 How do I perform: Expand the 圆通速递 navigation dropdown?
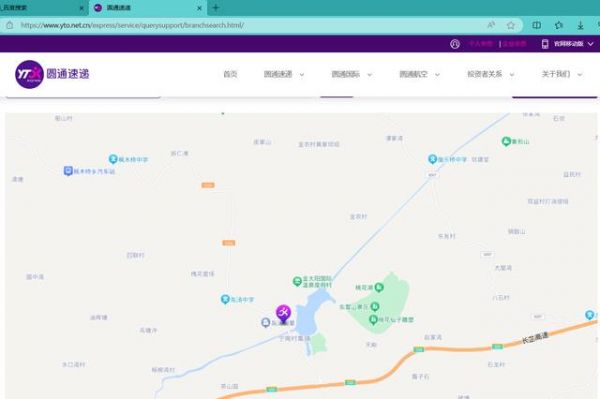tap(284, 74)
